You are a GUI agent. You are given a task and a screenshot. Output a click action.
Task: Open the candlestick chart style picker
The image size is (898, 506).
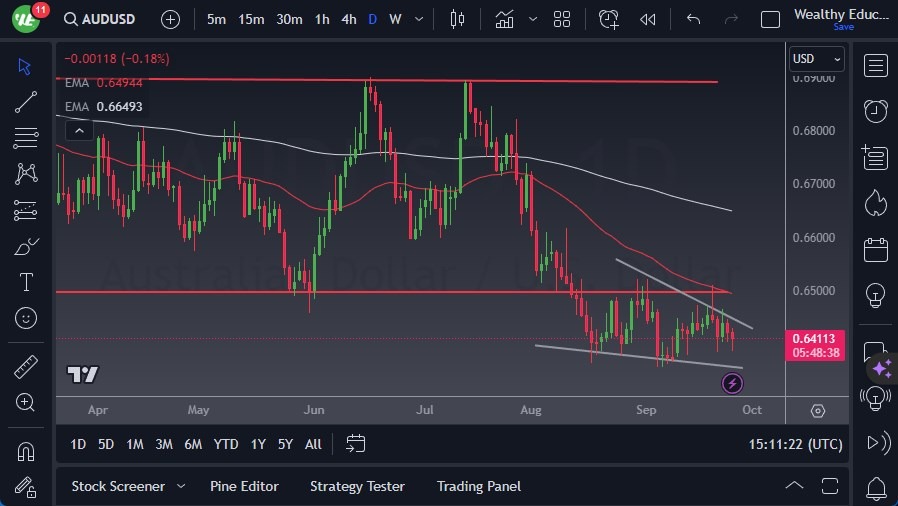point(458,19)
